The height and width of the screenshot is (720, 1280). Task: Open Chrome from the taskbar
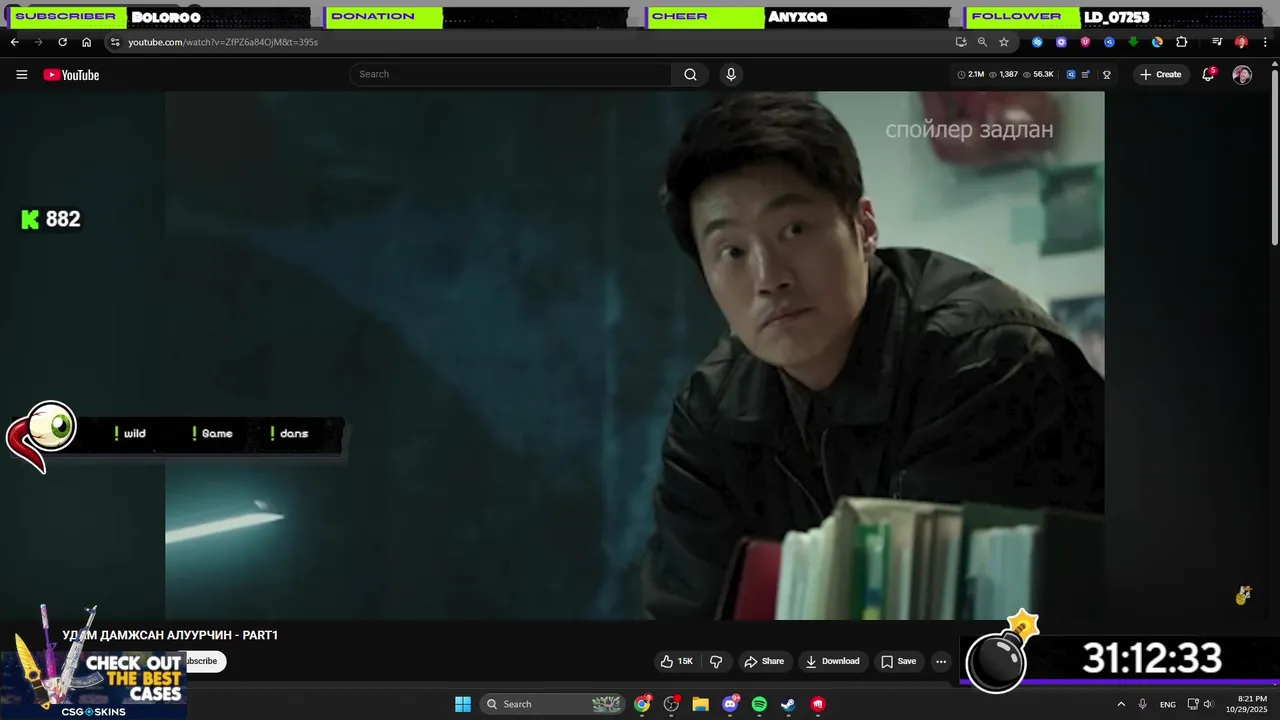[643, 704]
